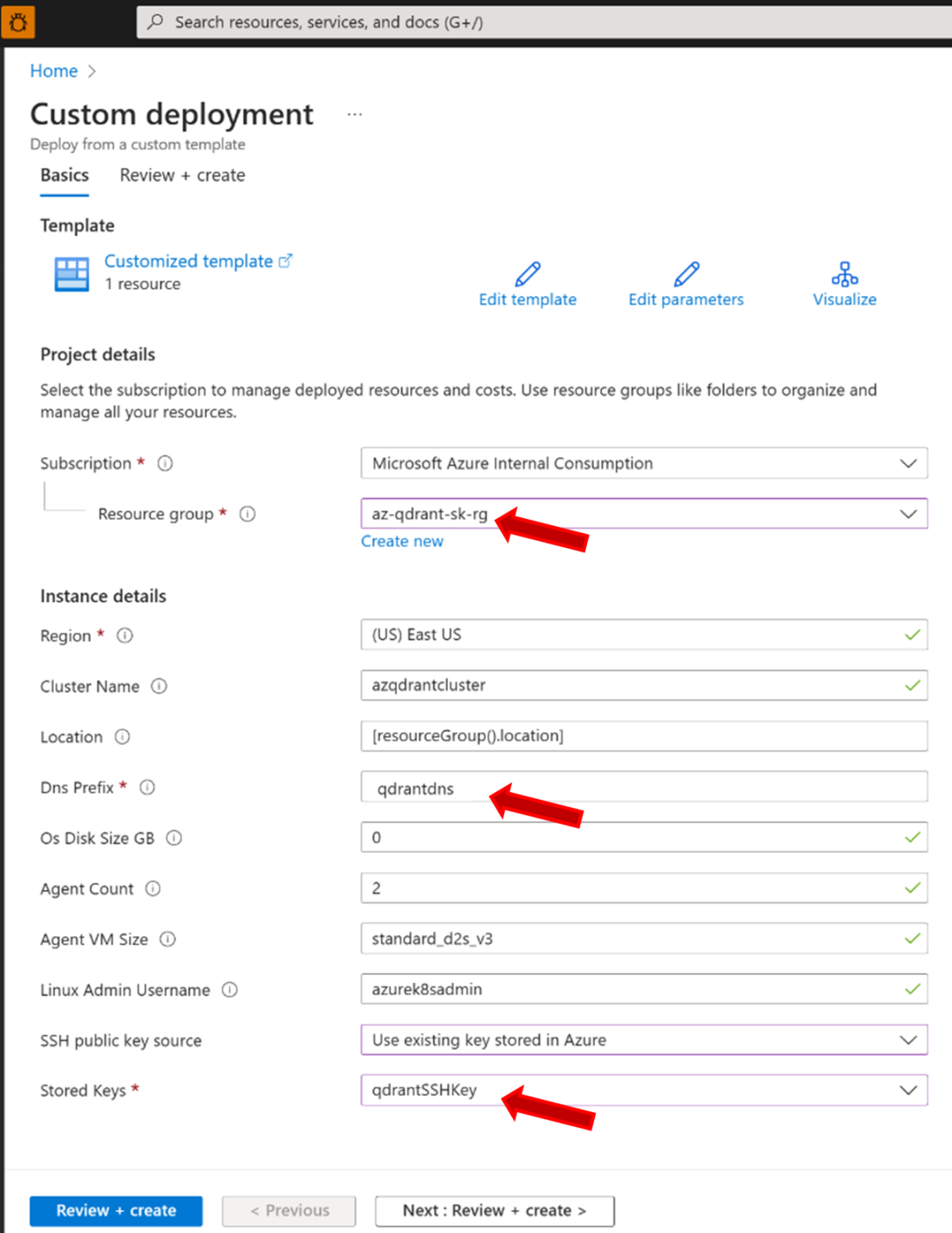Screen dimensions: 952x1233
Task: Click the Cluster Name input field
Action: [643, 686]
